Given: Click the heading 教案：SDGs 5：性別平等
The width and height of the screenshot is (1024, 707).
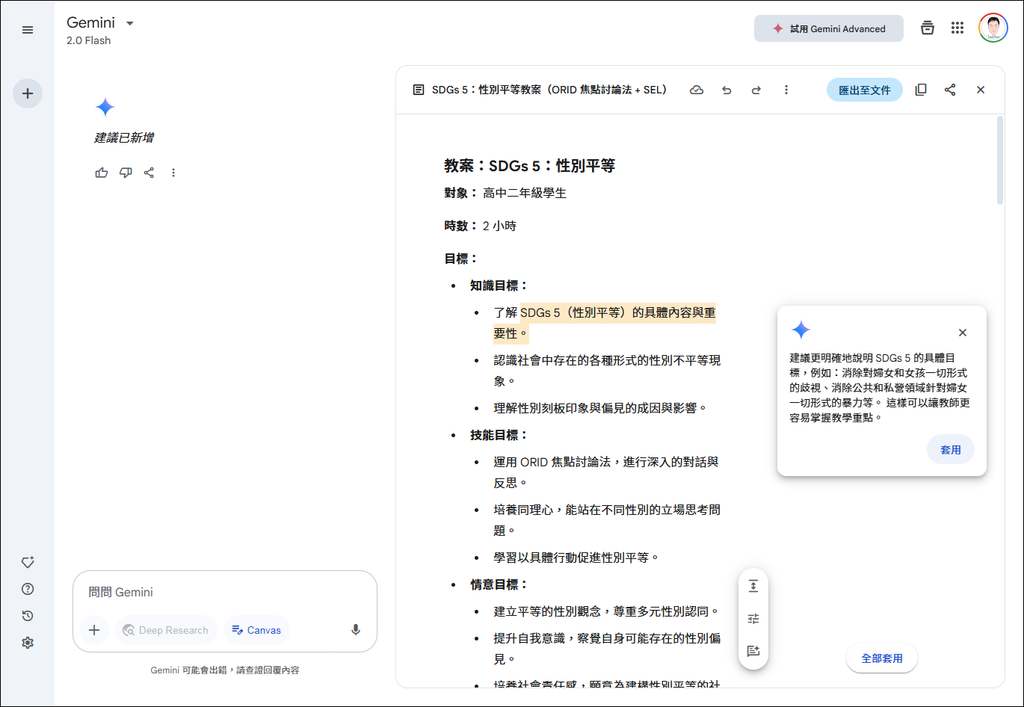Looking at the screenshot, I should tap(530, 166).
